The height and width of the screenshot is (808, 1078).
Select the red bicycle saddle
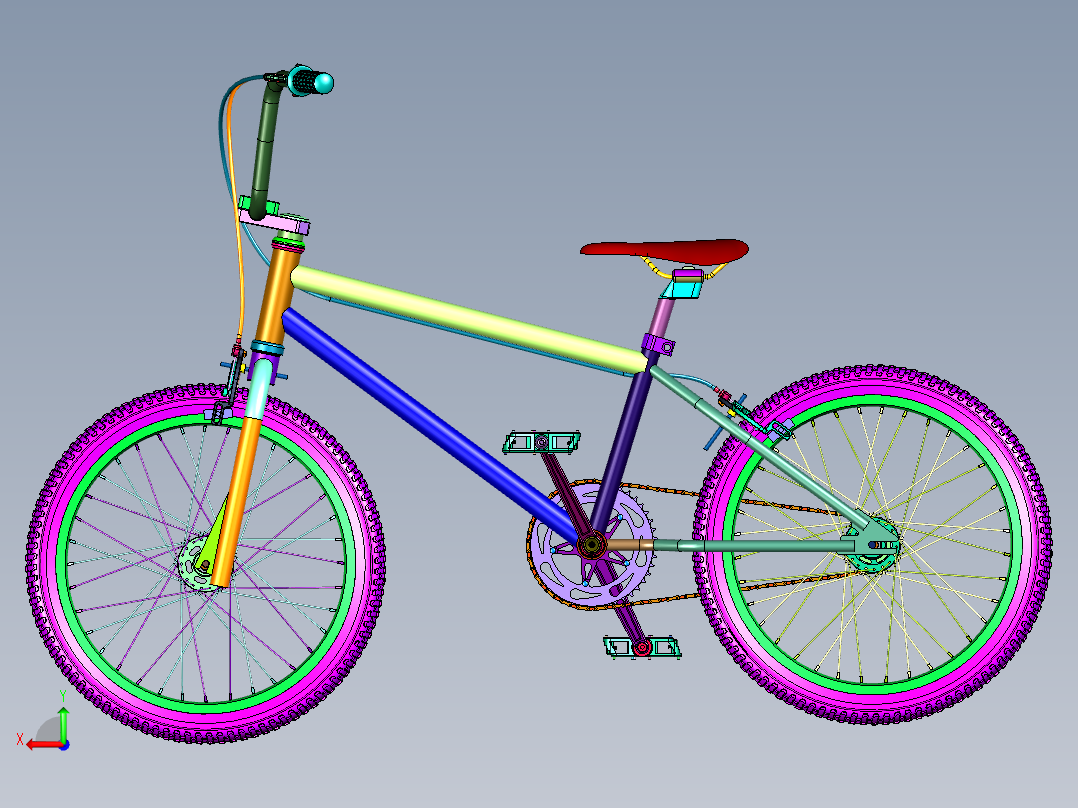tap(664, 250)
